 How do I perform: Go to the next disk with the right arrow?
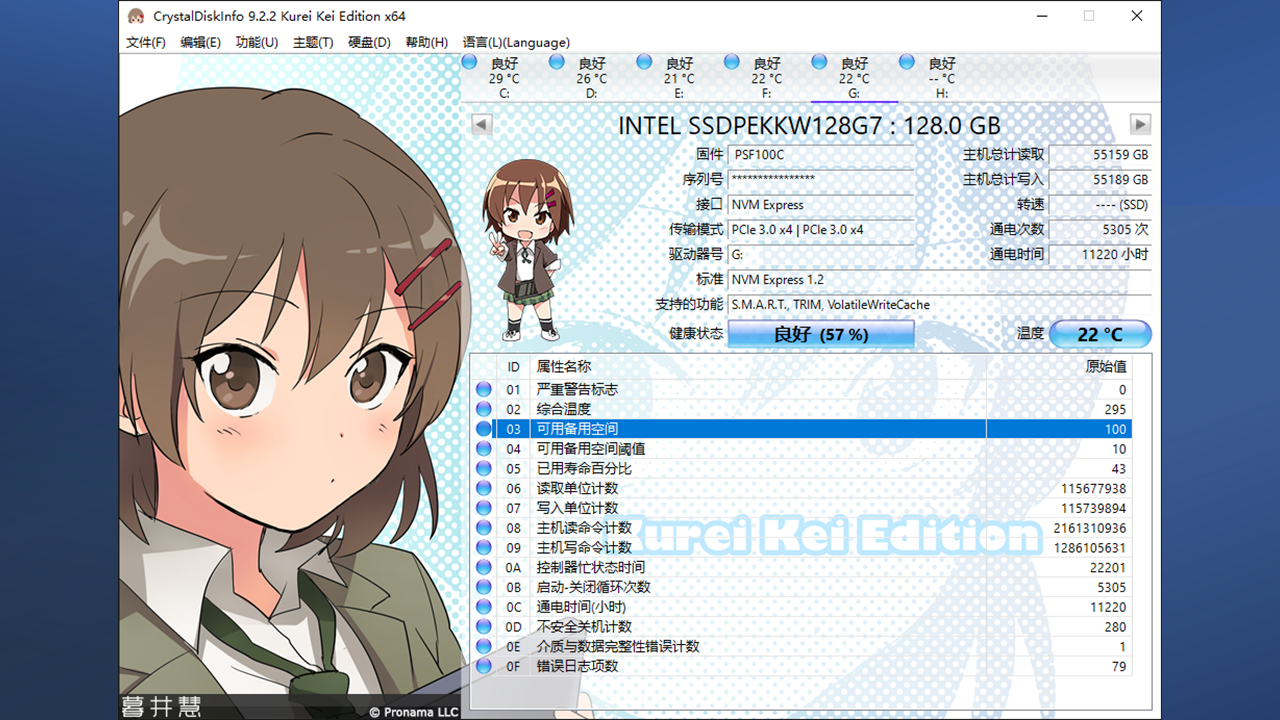click(1140, 125)
